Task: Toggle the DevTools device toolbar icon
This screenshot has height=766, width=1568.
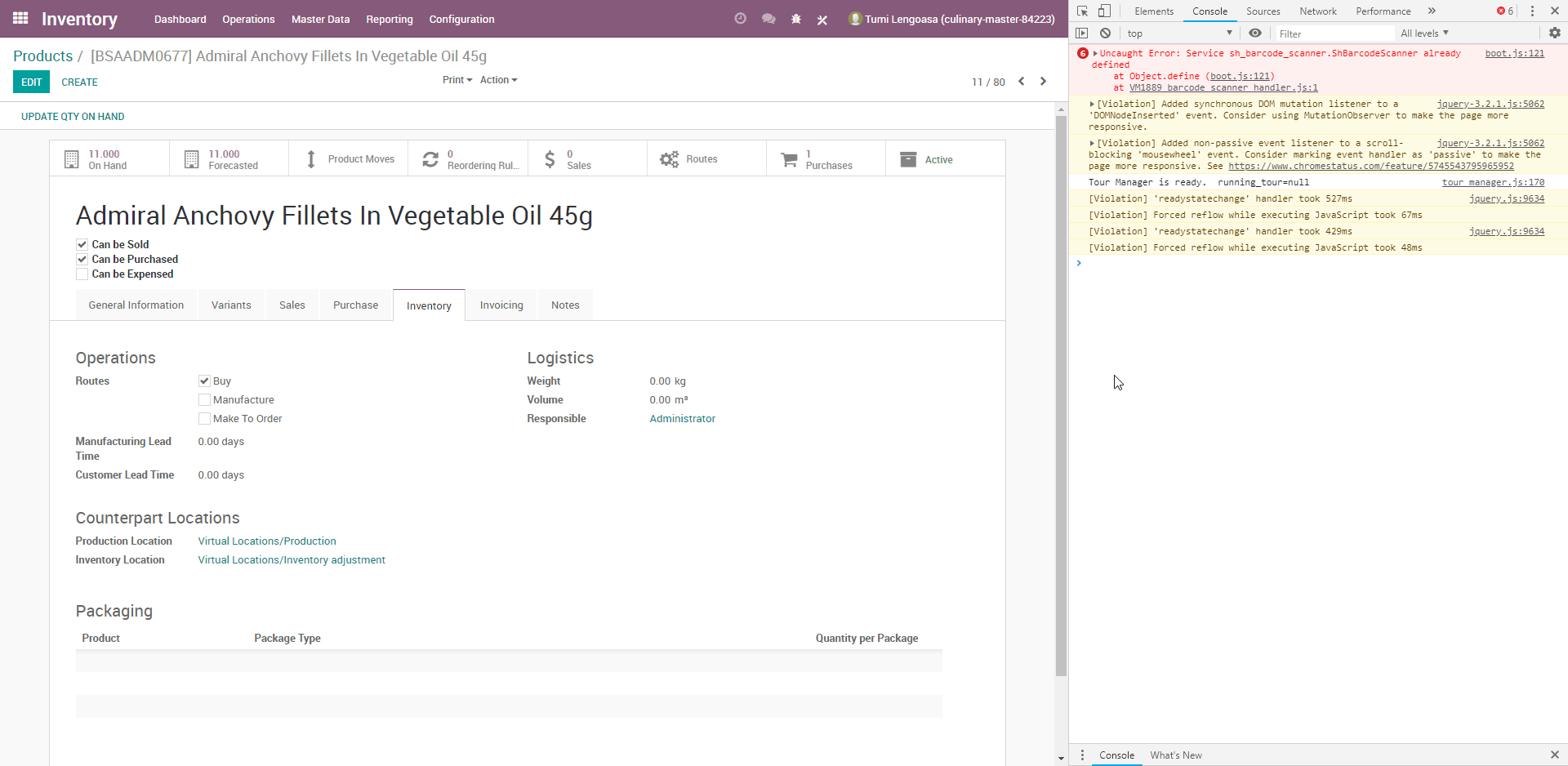Action: click(1104, 11)
